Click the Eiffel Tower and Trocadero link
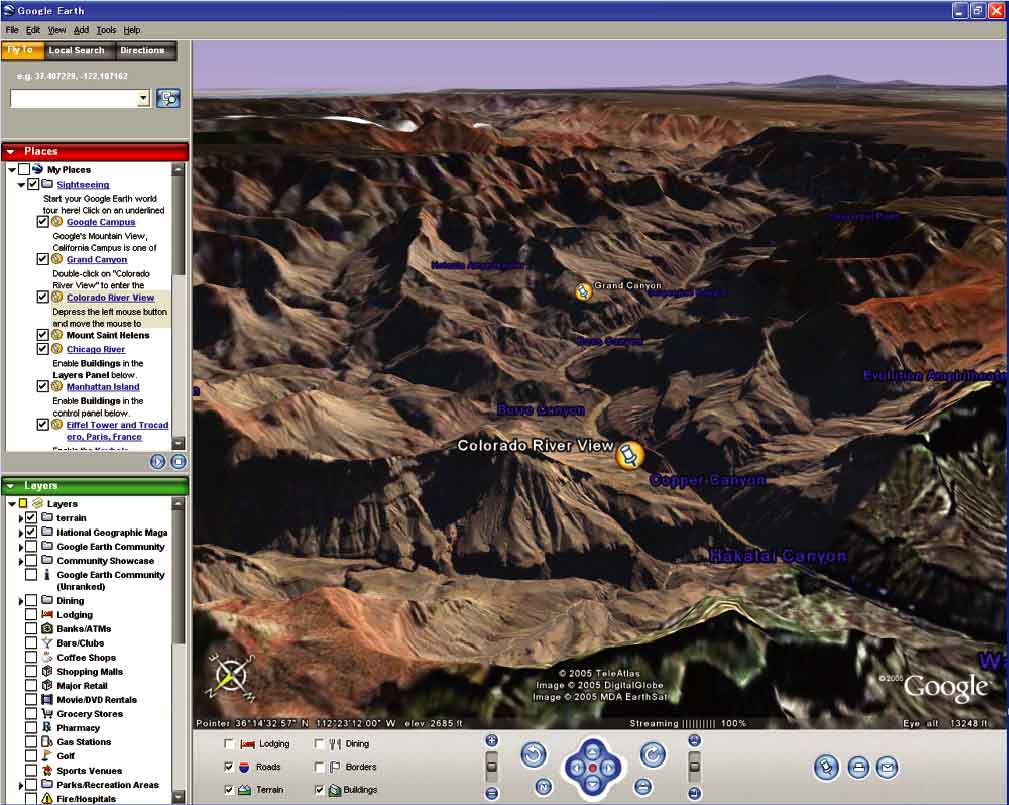 point(117,431)
